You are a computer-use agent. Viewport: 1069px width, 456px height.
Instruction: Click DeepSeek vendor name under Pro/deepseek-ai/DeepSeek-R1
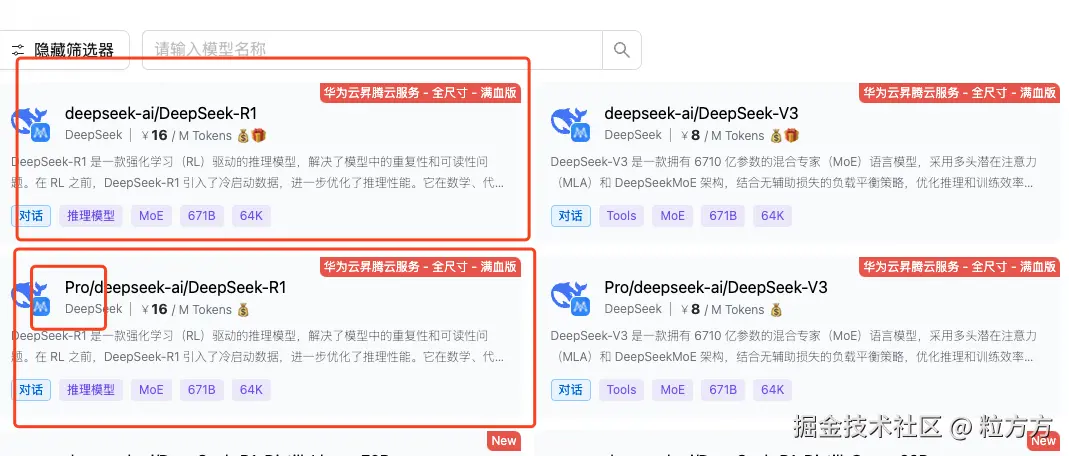[93, 309]
